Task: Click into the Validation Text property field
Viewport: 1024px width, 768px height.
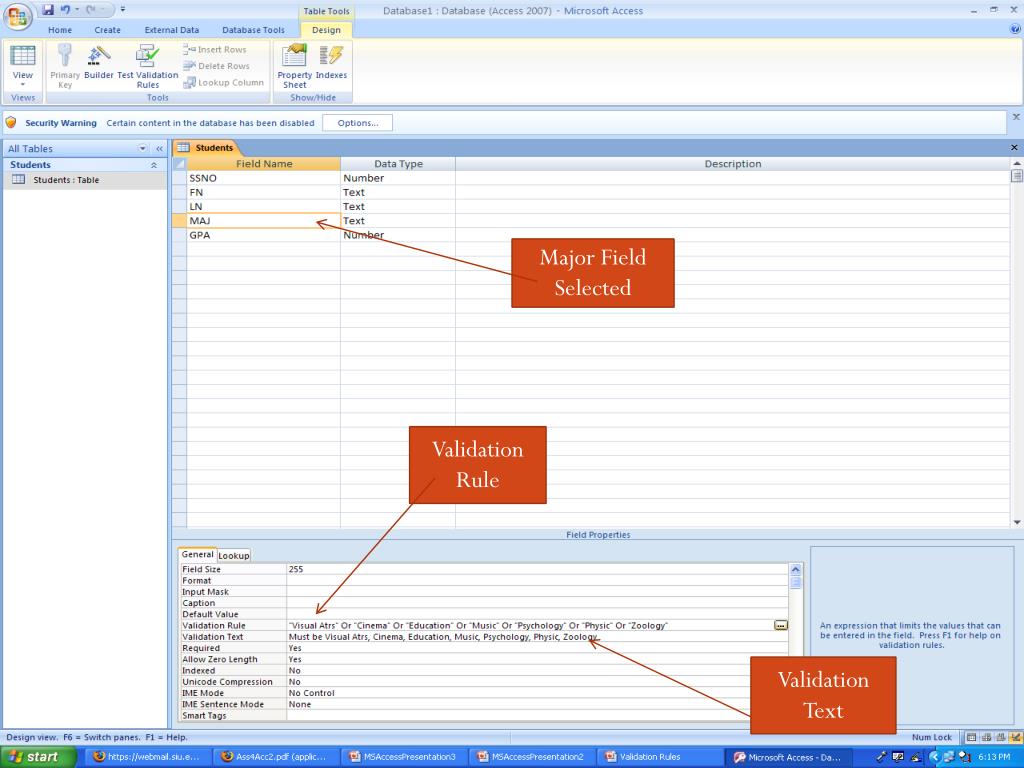Action: [x=537, y=637]
